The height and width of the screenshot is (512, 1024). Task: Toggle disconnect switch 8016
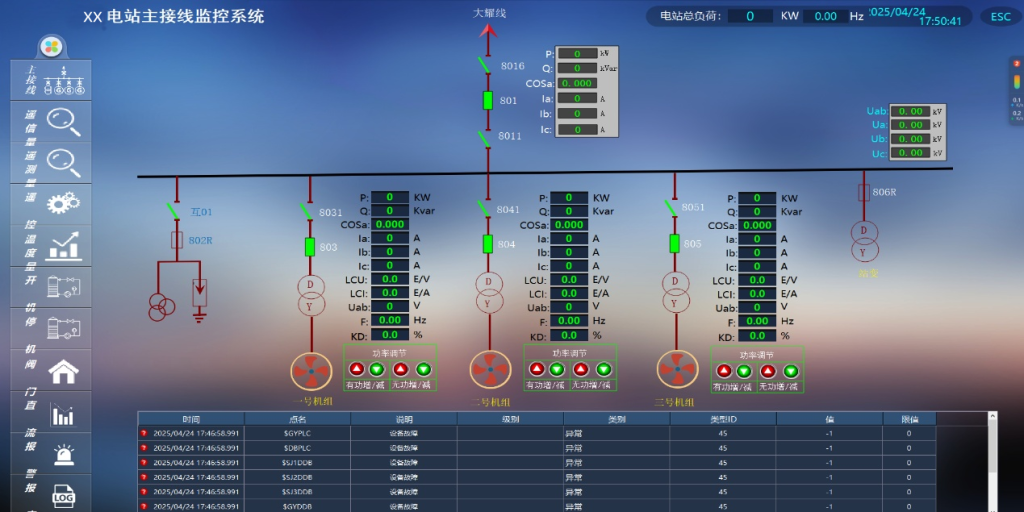point(485,65)
